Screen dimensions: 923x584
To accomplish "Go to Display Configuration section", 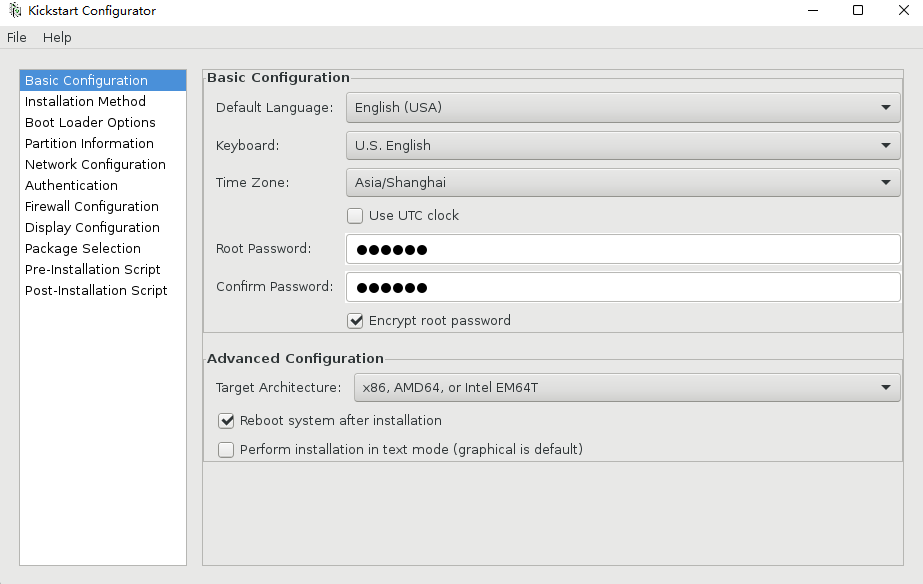I will tap(103, 227).
